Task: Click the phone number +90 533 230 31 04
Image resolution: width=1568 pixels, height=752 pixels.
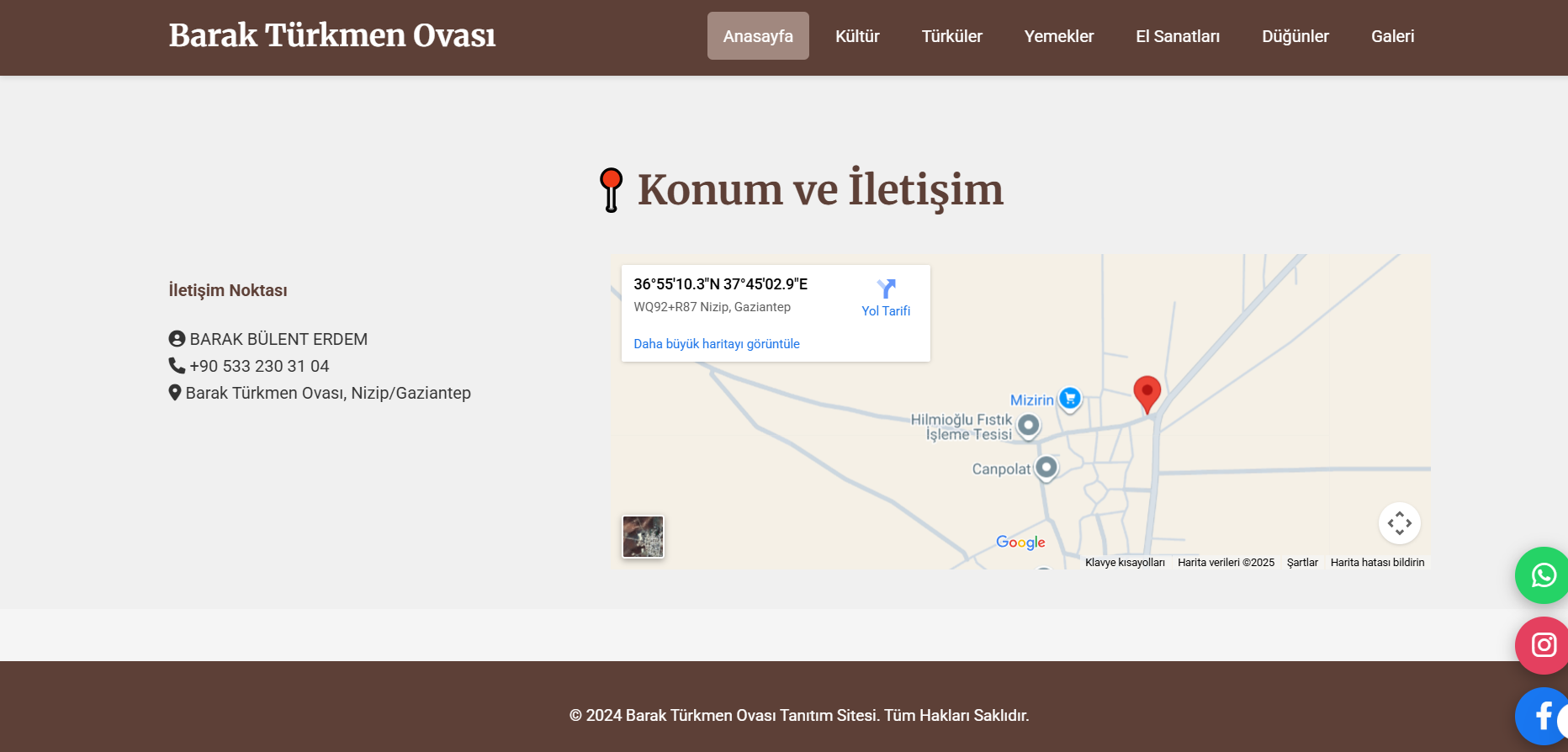Action: pos(259,366)
